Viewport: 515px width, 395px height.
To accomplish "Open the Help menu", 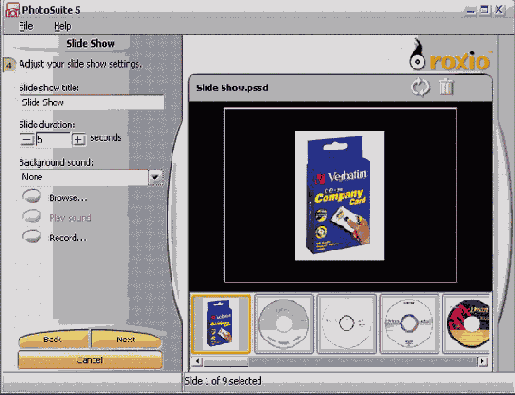I will coord(63,26).
